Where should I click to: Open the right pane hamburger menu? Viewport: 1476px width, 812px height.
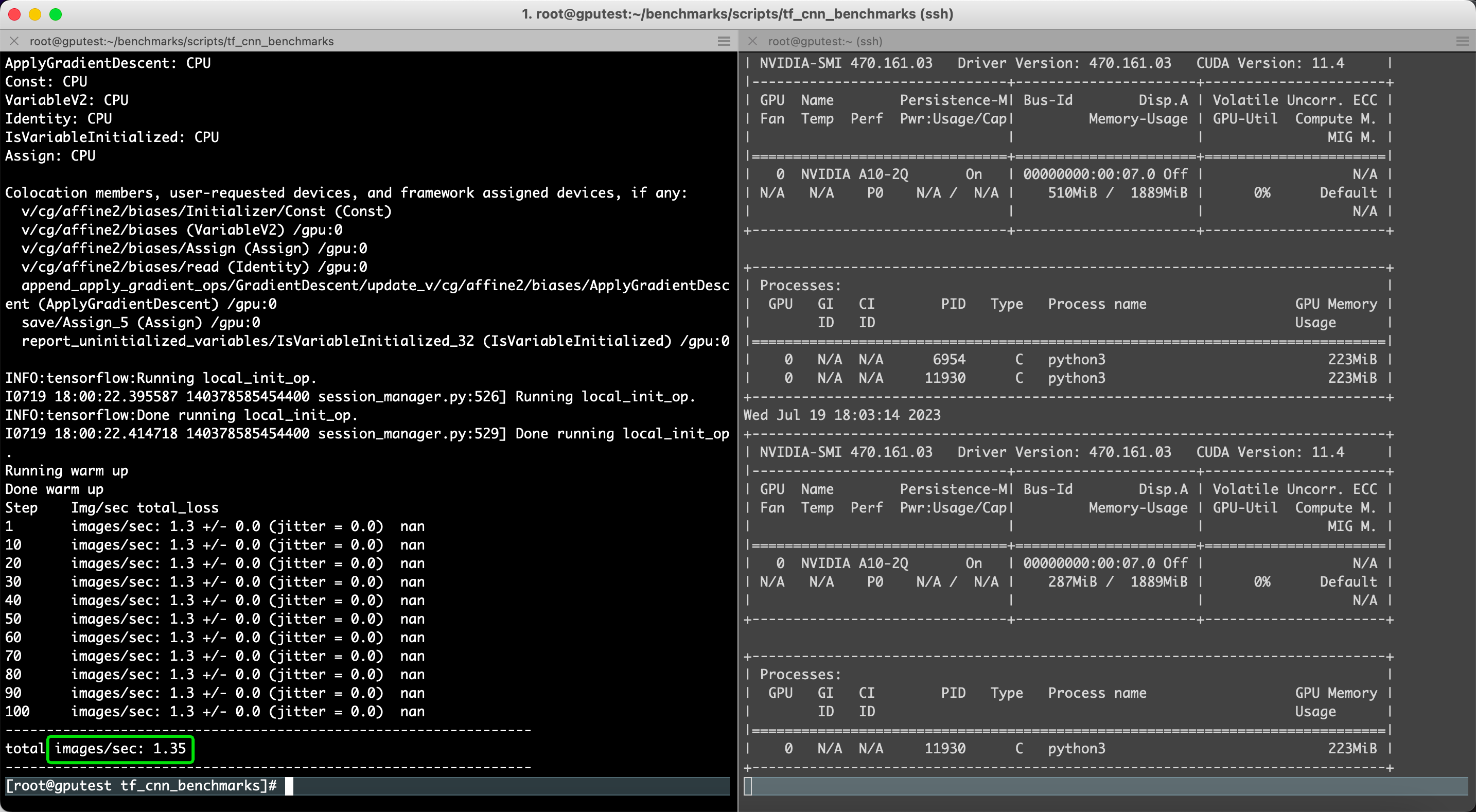[1461, 41]
